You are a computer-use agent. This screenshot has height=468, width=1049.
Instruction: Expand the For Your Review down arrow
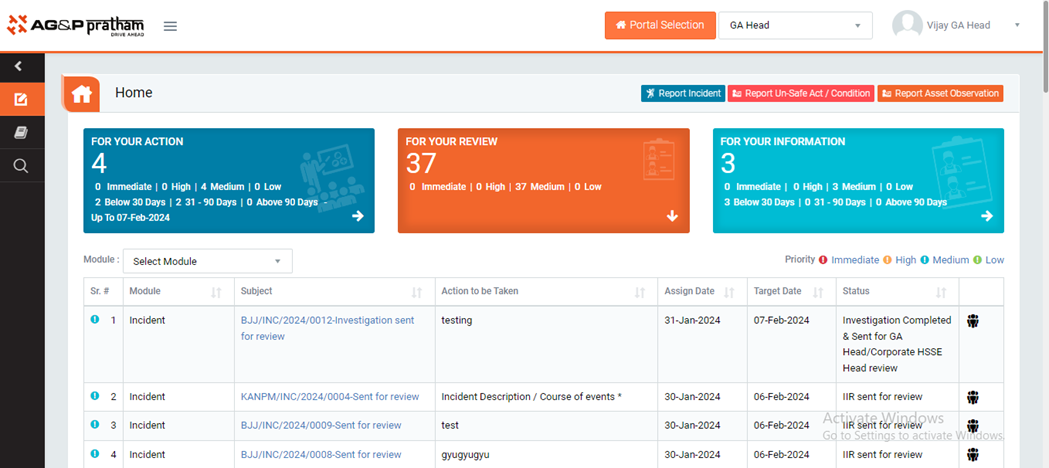point(672,216)
